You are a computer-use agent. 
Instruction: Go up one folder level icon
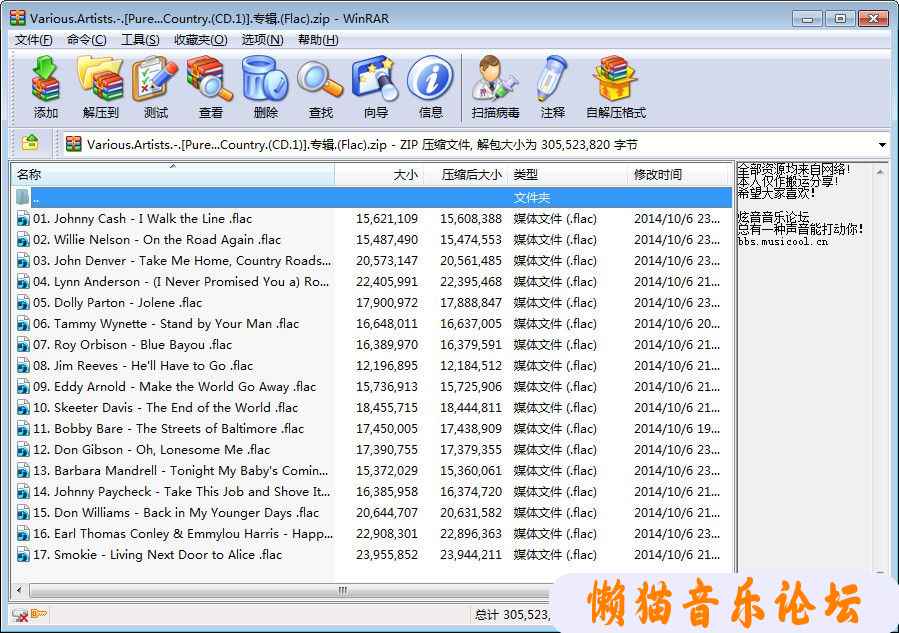pos(30,142)
